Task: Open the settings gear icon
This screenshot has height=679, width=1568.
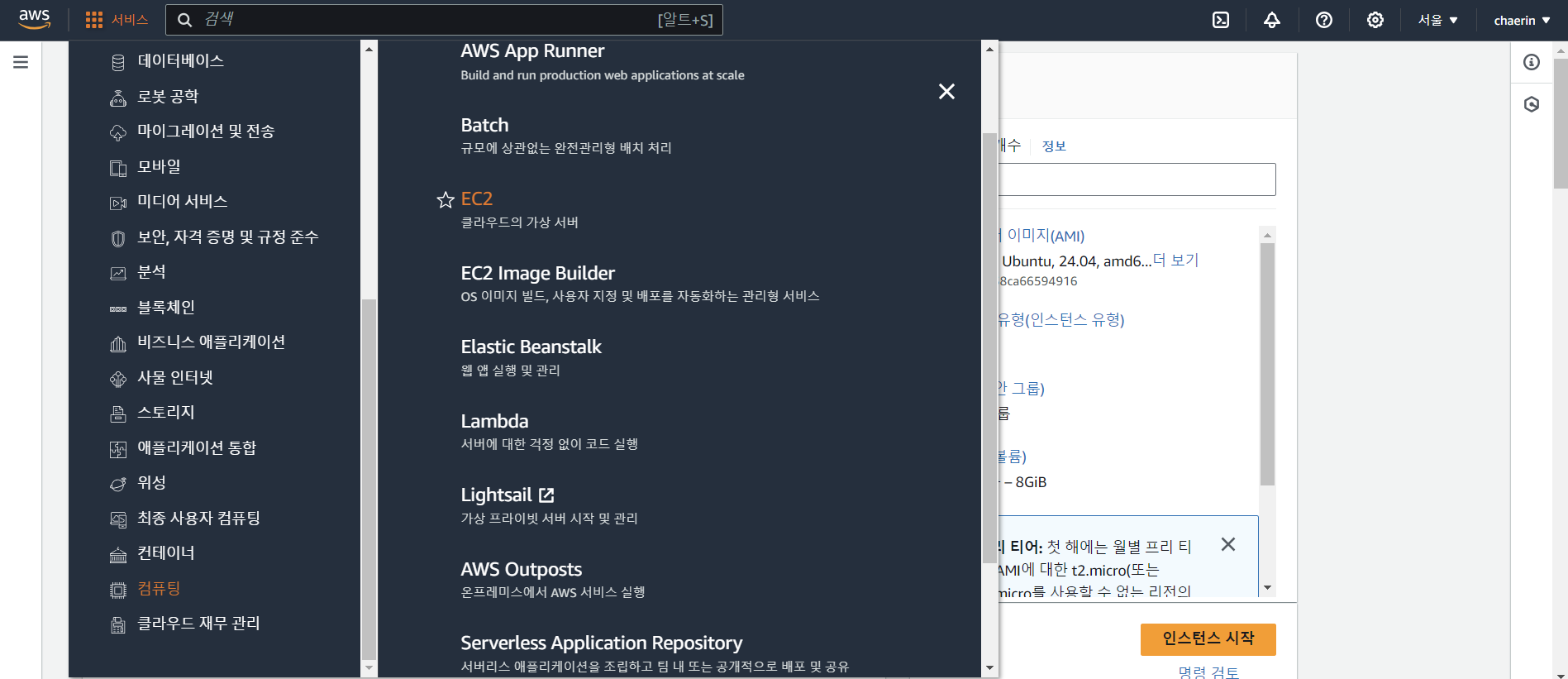Action: click(x=1375, y=20)
